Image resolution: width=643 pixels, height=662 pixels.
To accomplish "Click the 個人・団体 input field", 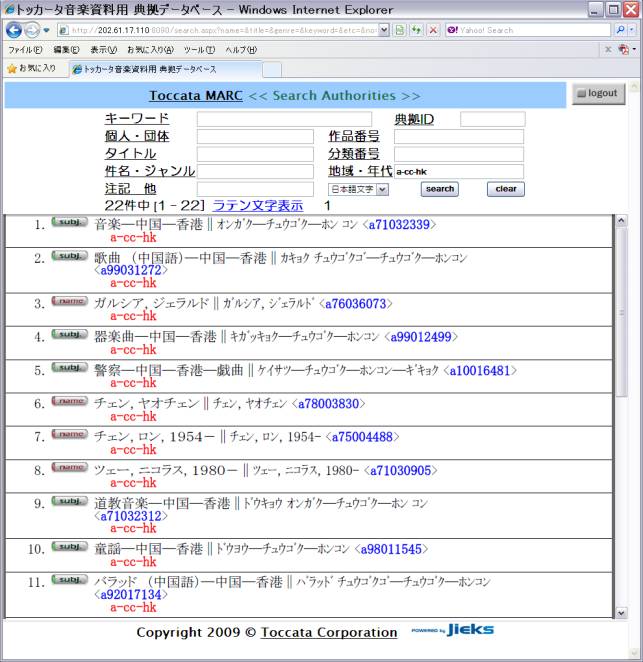I will pos(255,136).
